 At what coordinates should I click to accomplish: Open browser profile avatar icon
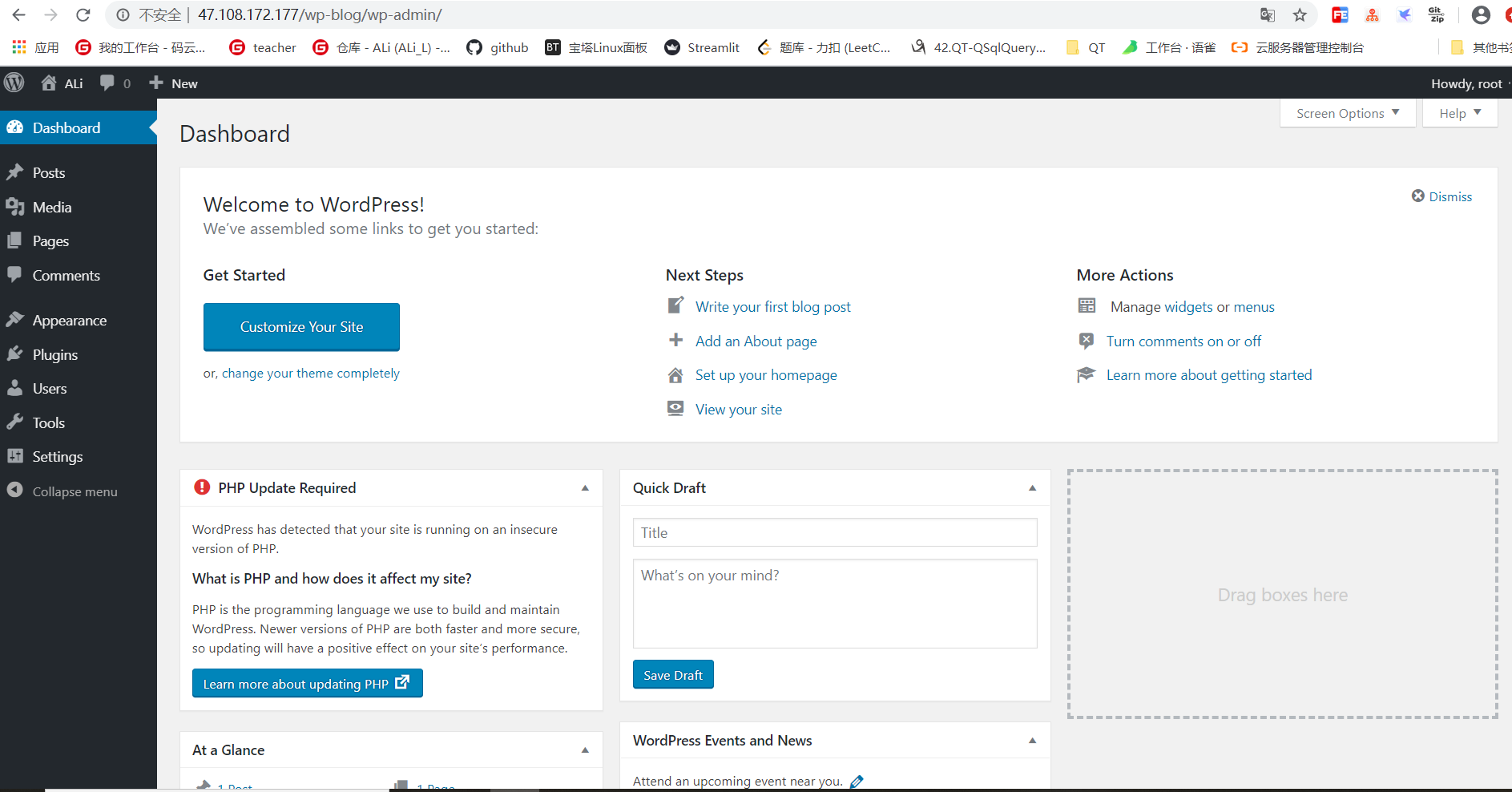click(x=1481, y=15)
